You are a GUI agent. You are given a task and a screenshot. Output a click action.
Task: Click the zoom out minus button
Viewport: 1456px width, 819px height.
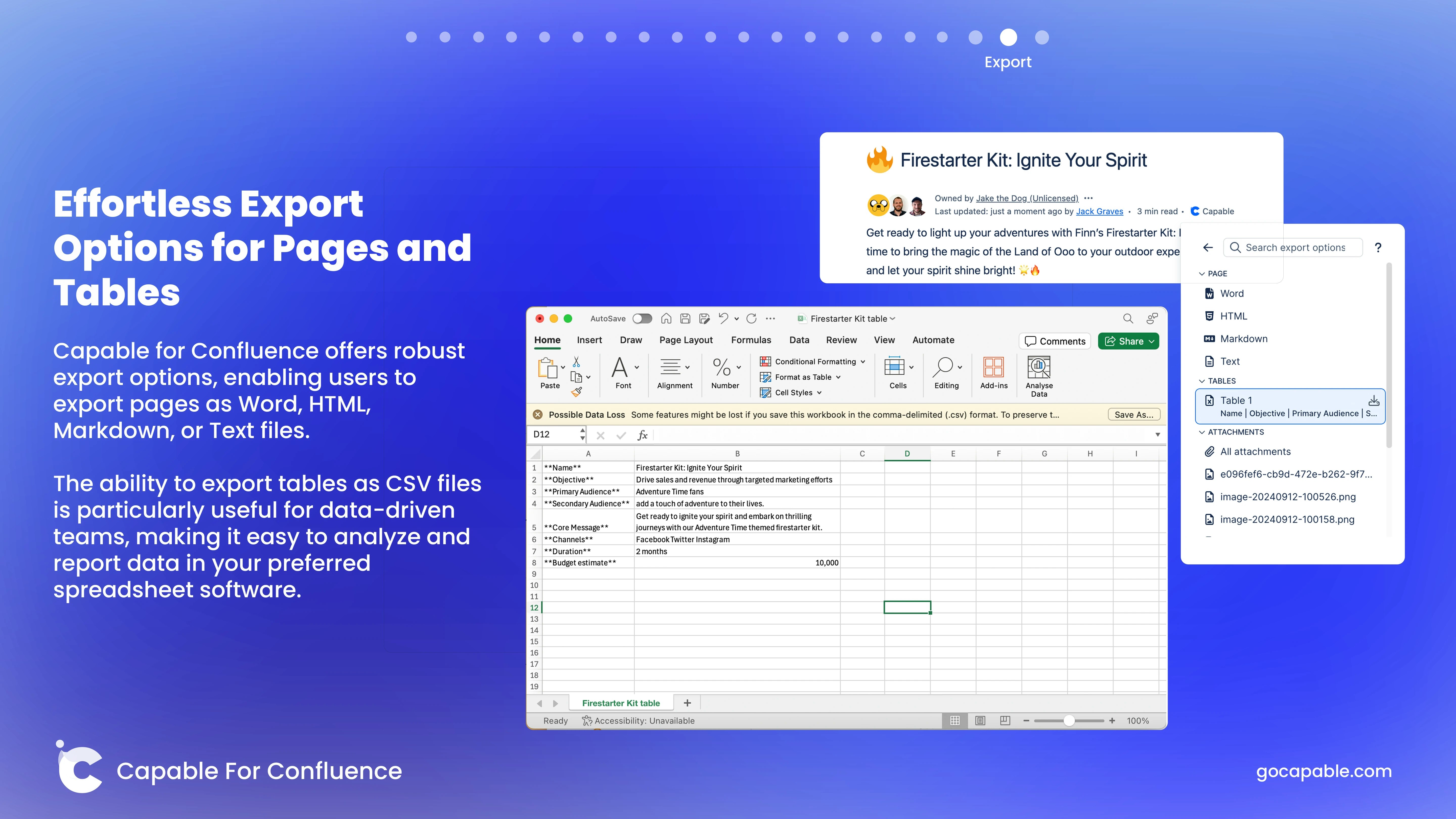point(1027,721)
